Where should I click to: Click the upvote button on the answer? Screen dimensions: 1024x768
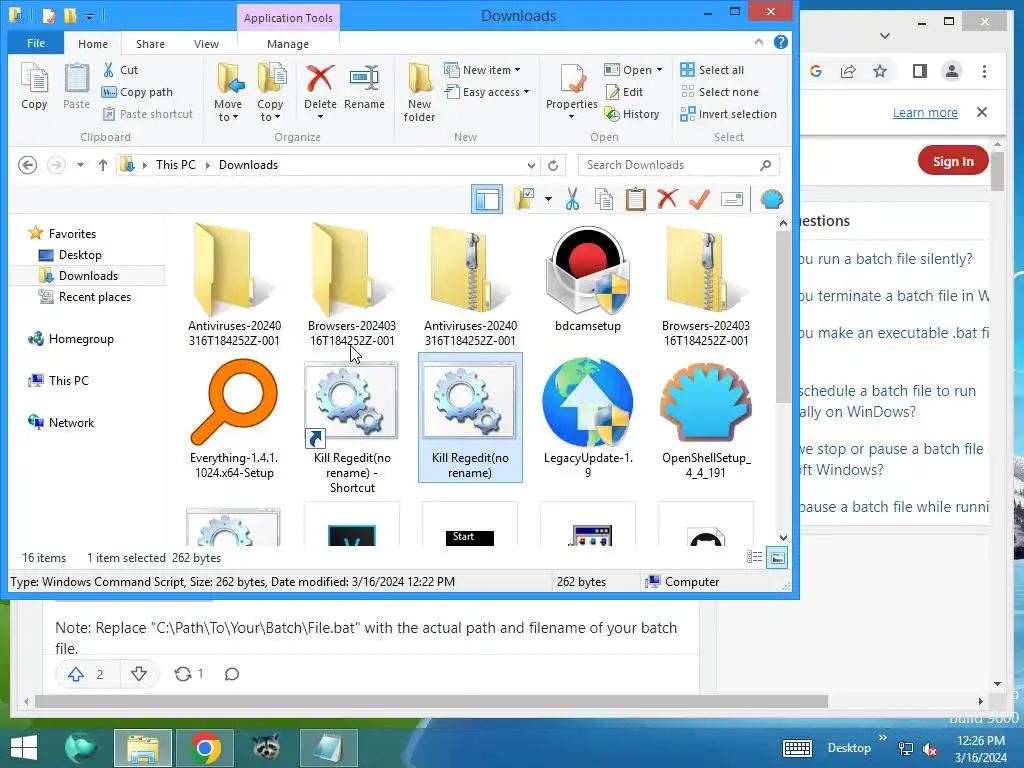(76, 674)
